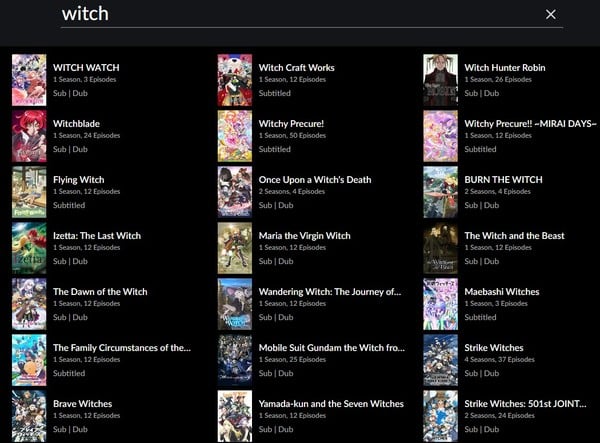Select Once Upon a Witch's Death title

pos(314,180)
